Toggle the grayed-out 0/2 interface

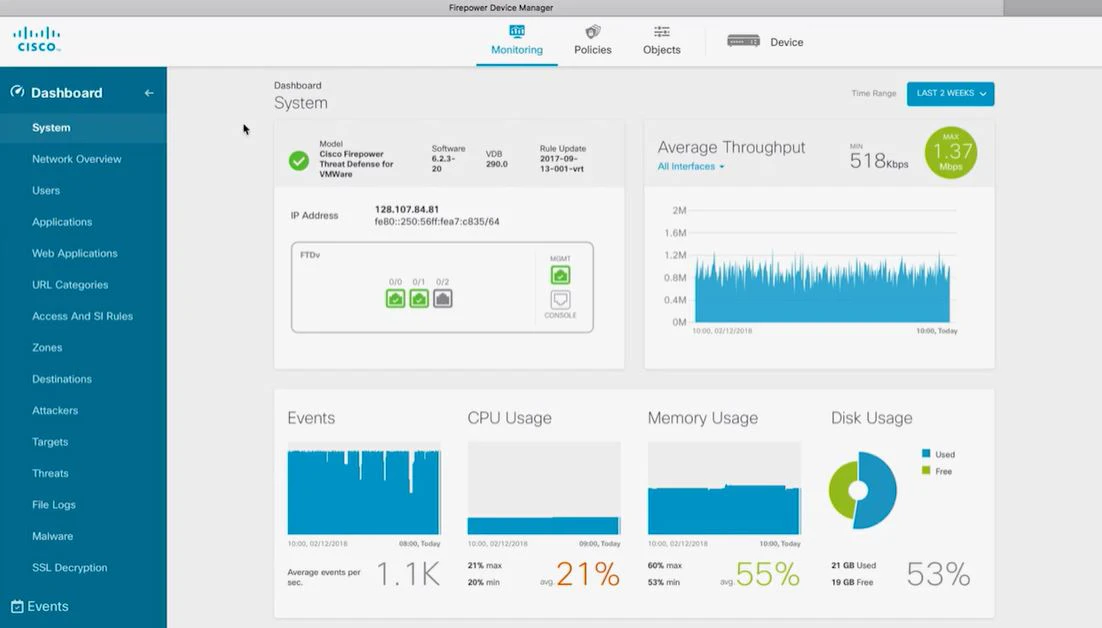pyautogui.click(x=442, y=298)
